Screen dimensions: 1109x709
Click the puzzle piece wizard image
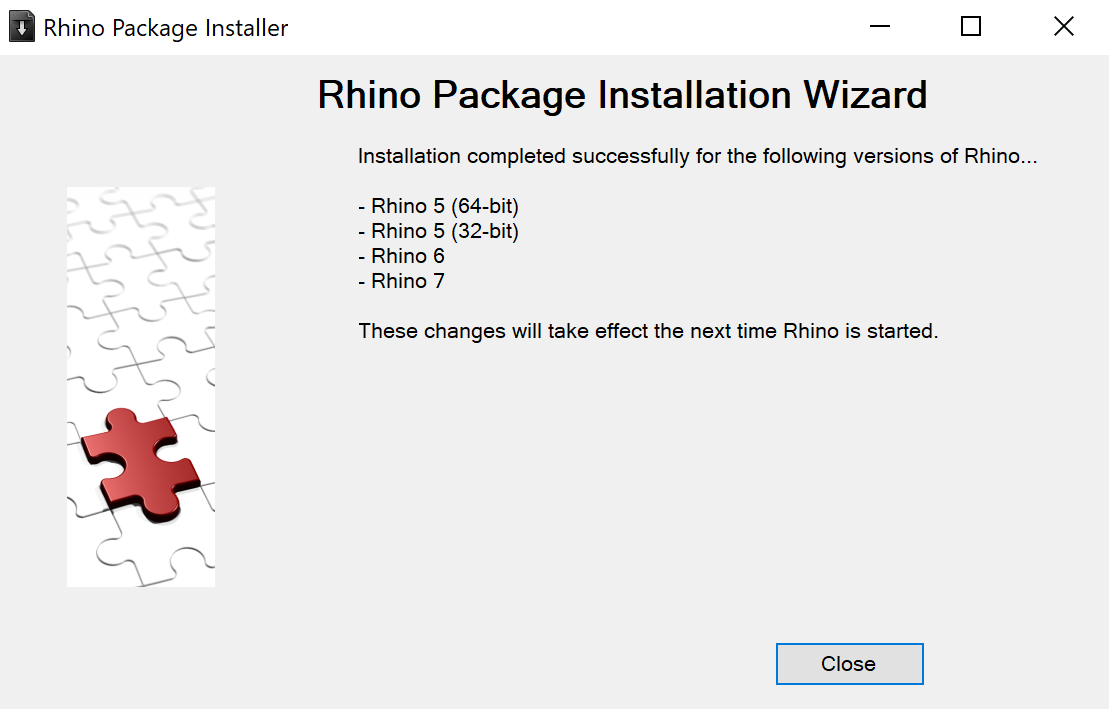point(141,387)
